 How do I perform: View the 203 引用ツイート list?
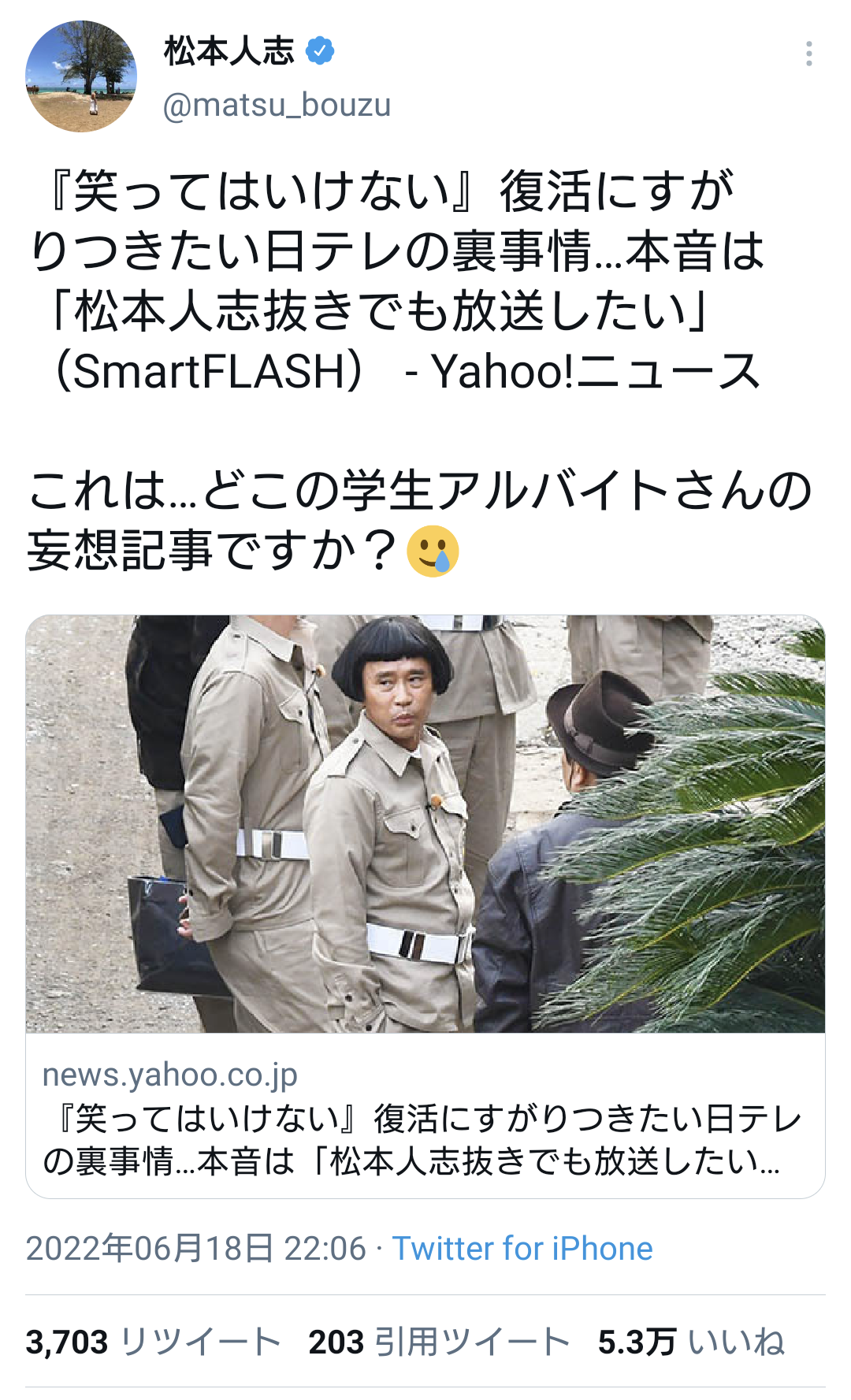[439, 1342]
